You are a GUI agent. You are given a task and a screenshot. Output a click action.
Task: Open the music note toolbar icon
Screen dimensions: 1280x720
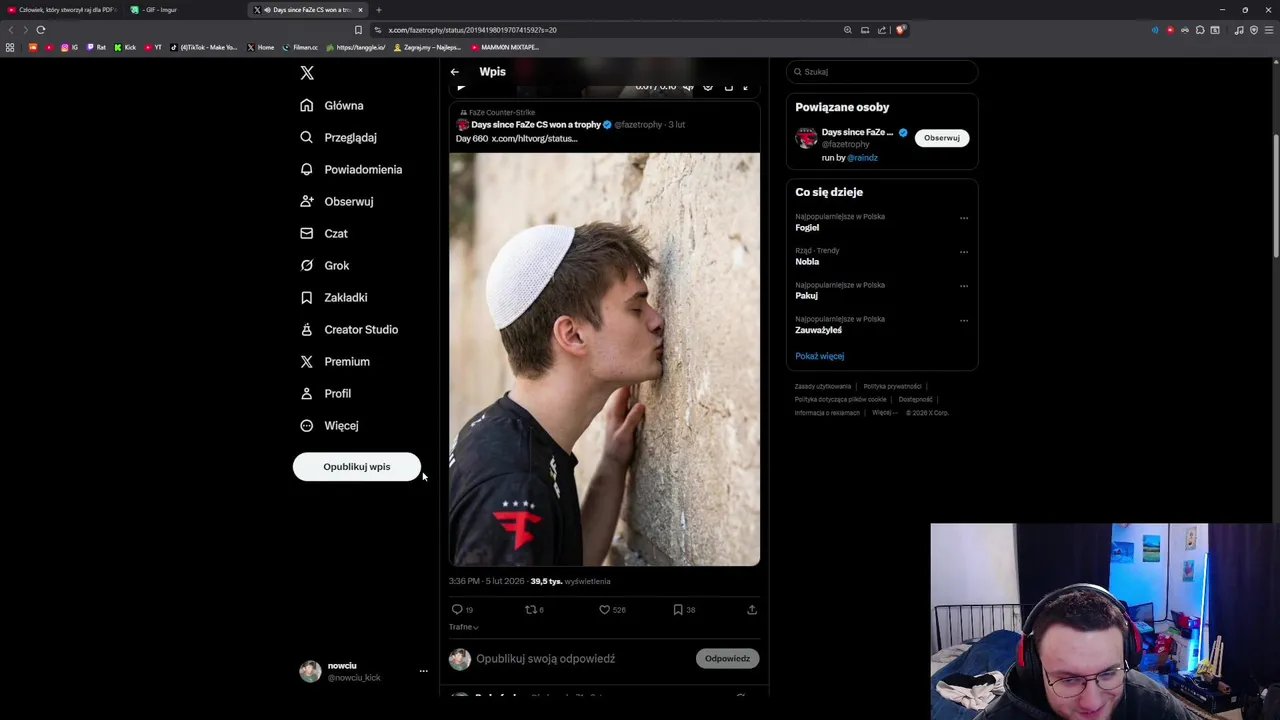click(x=1239, y=30)
